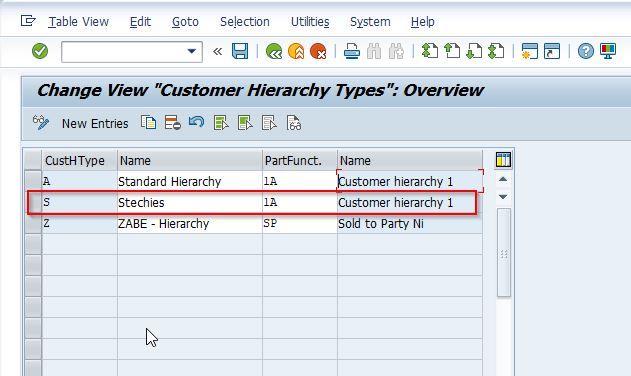Expand the command field dropdown arrow
The width and height of the screenshot is (631, 376).
point(192,51)
